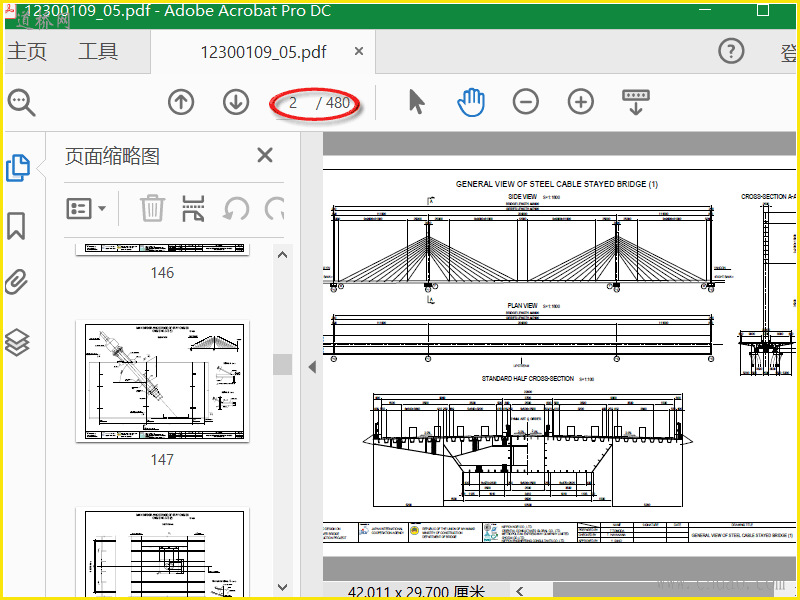Screen dimensions: 800x600
Task: Click the GENERAL VIEW OF STEEL CABLE STAYED BRIDGE title
Action: click(x=557, y=184)
